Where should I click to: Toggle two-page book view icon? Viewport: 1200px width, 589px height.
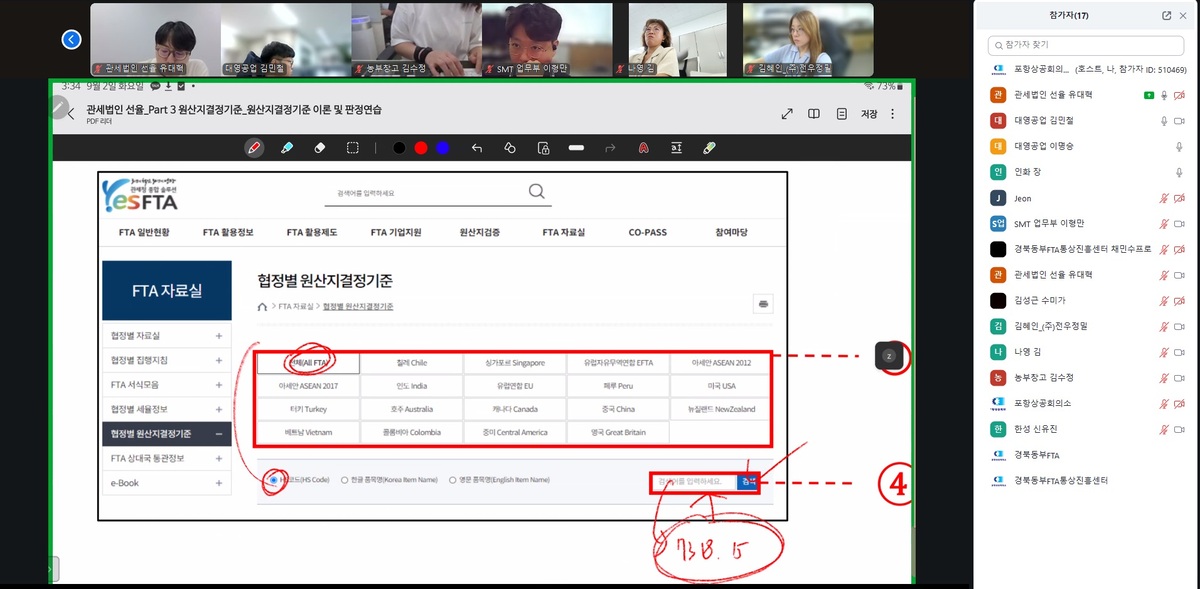point(814,114)
